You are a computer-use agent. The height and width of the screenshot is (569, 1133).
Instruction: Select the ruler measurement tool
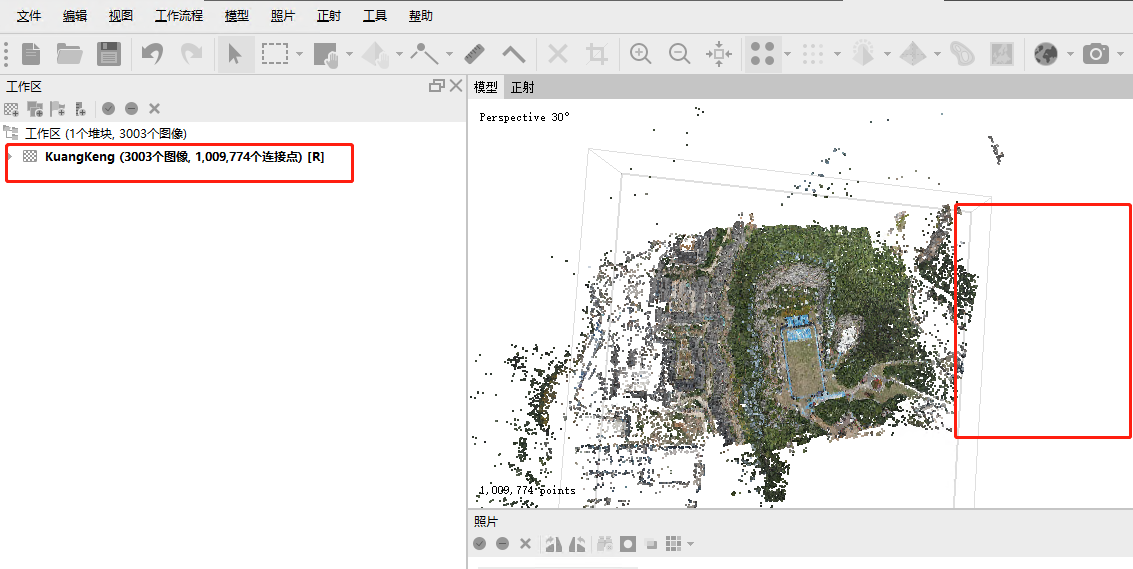(475, 54)
